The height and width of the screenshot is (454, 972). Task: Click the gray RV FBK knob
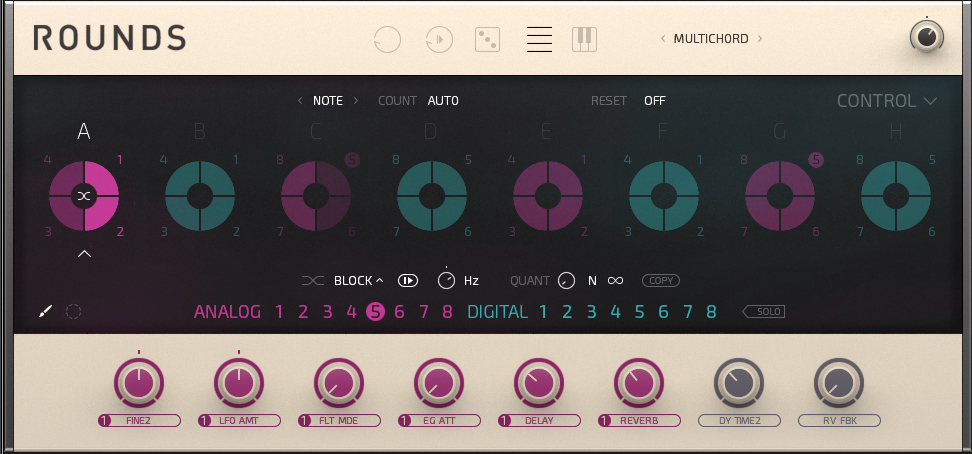[839, 383]
